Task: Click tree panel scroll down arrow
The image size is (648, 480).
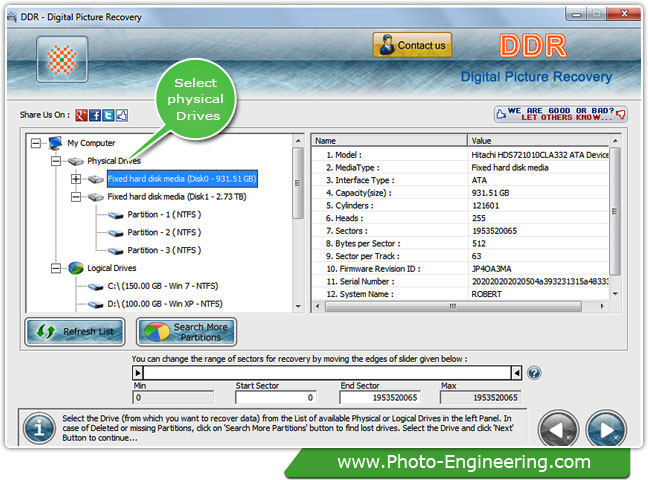Action: (x=298, y=307)
